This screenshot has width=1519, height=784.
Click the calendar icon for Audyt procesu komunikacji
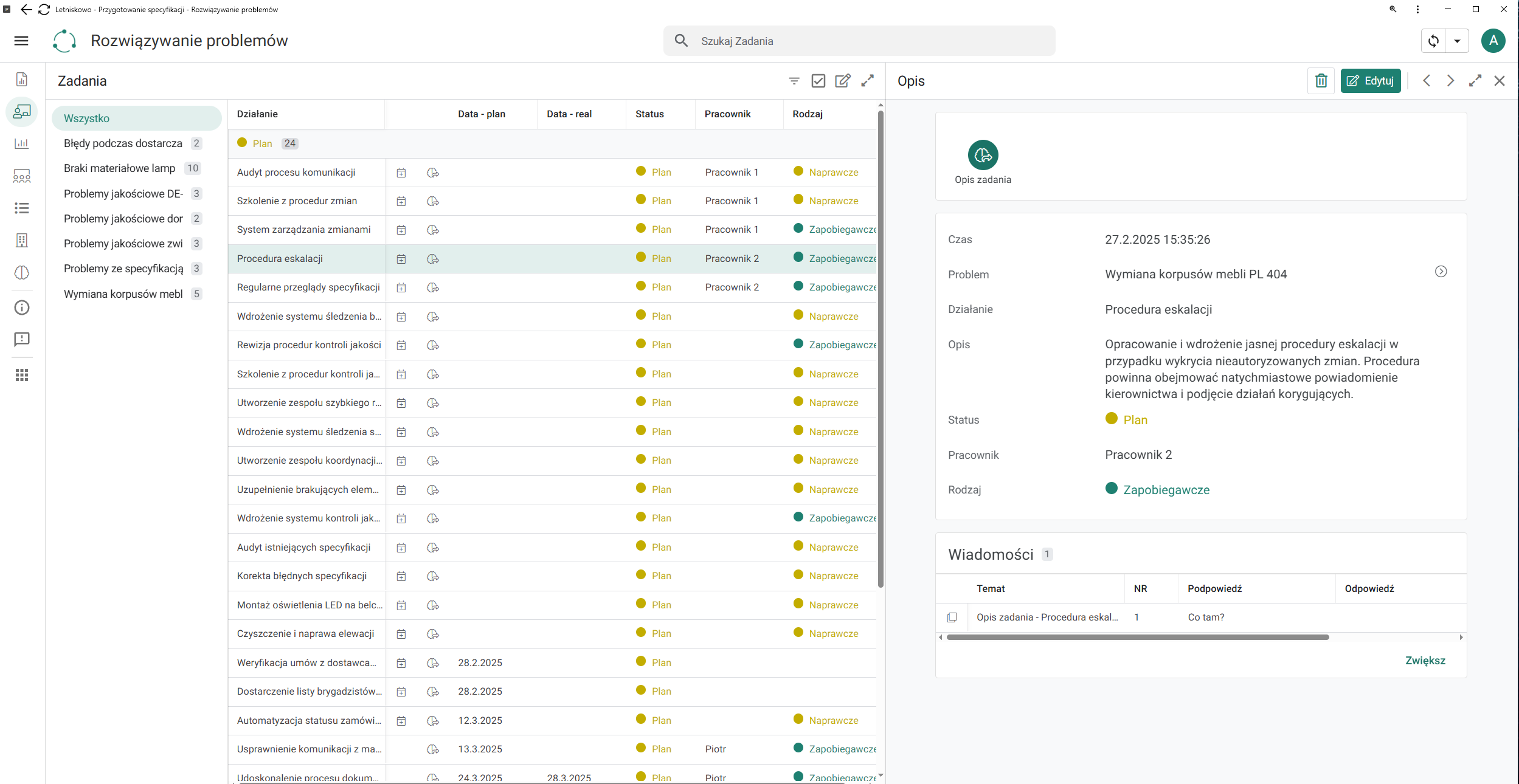[x=401, y=173]
